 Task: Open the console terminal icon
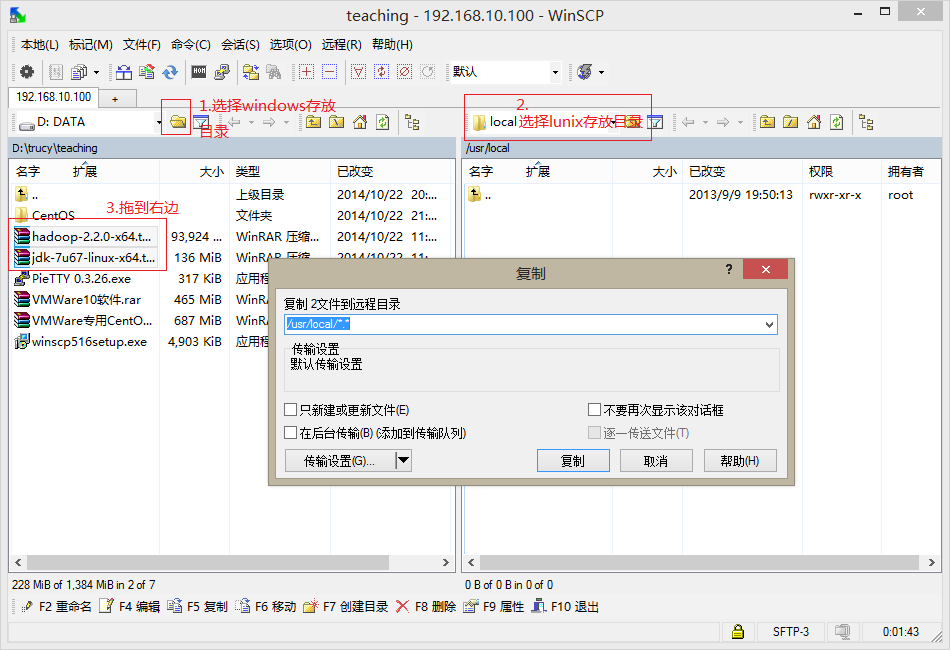tap(199, 72)
